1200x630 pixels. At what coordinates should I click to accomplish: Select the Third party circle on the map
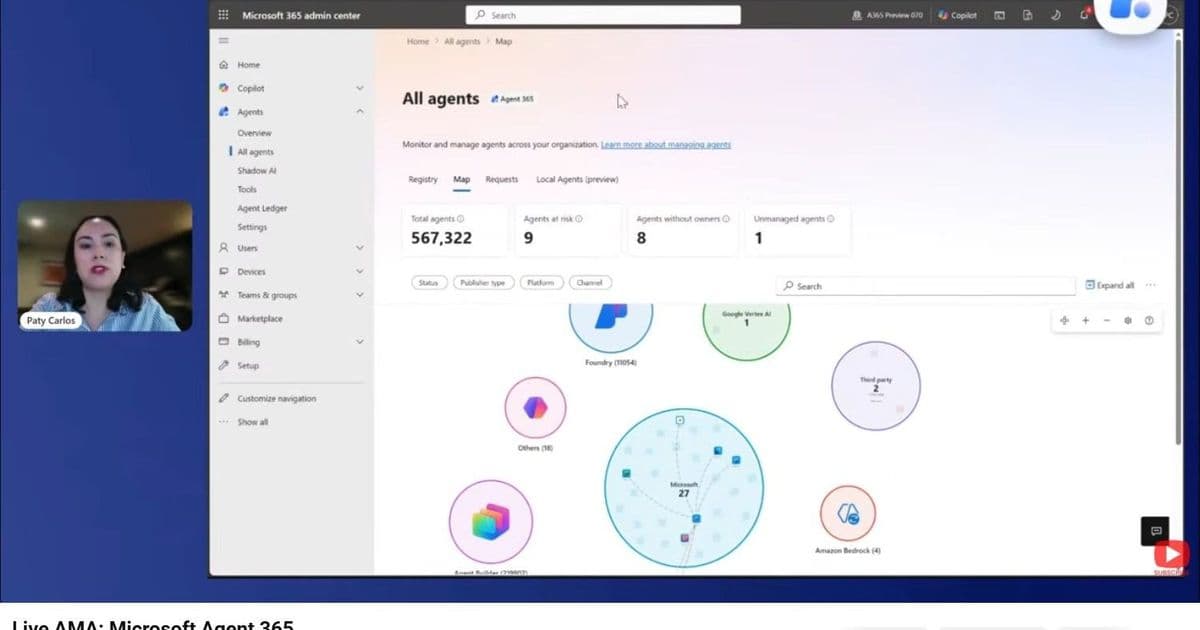[x=875, y=386]
